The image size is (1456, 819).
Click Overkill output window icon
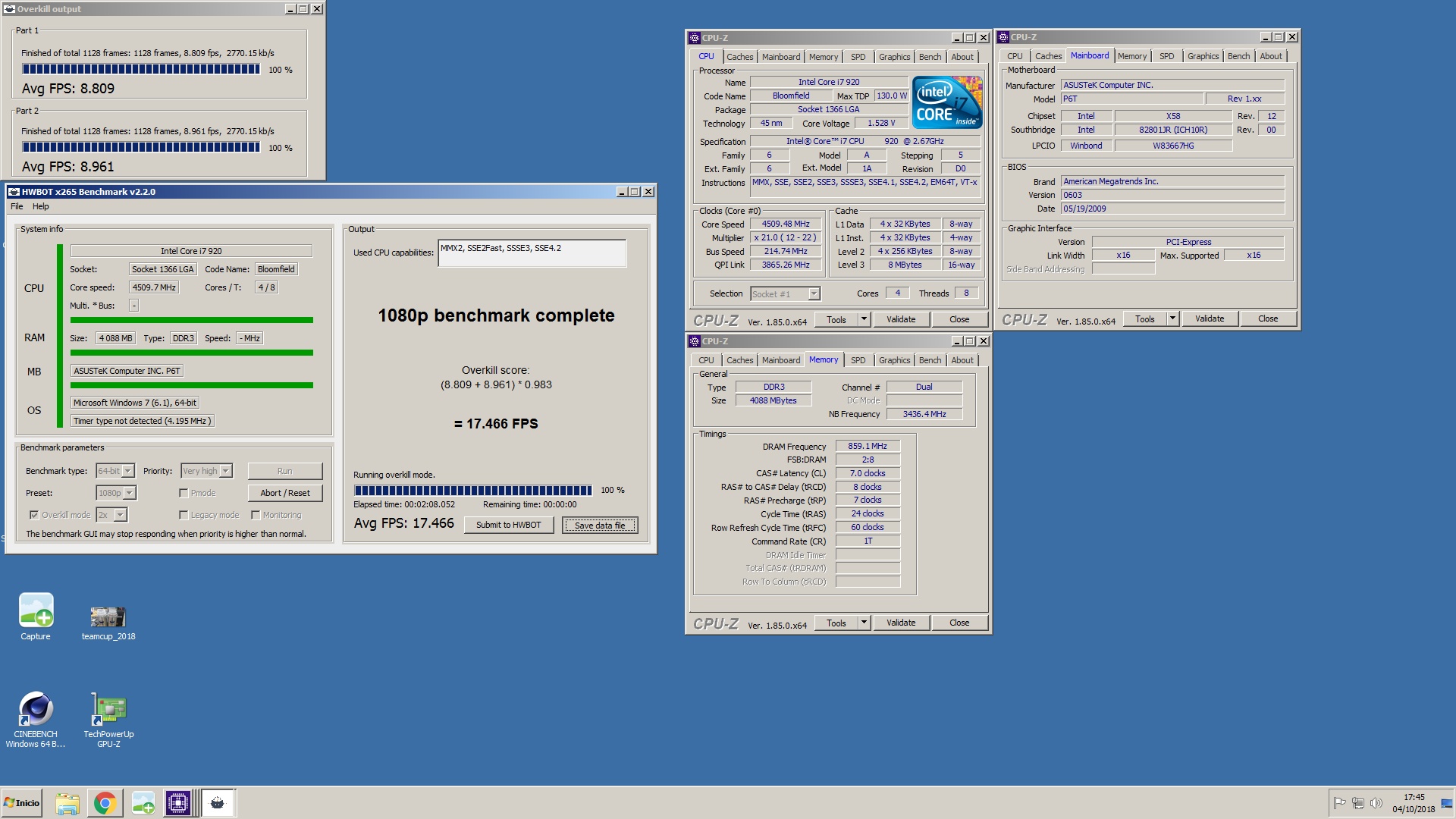pyautogui.click(x=10, y=9)
